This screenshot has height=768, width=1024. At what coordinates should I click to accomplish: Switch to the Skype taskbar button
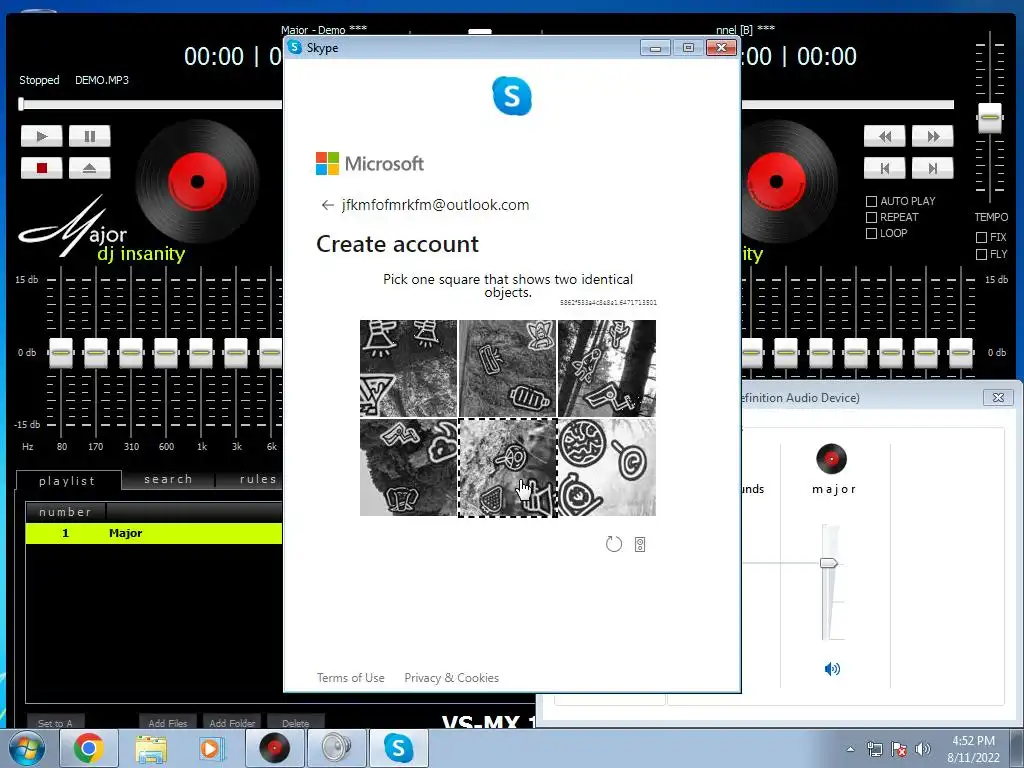coord(398,748)
